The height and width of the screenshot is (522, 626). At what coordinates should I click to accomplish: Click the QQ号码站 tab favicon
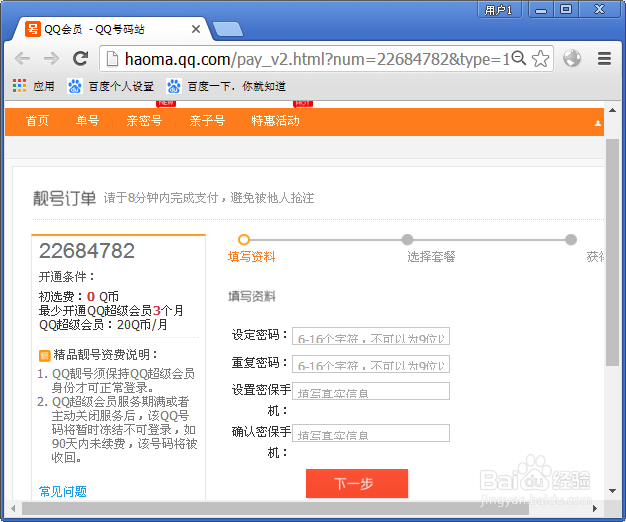coord(33,29)
